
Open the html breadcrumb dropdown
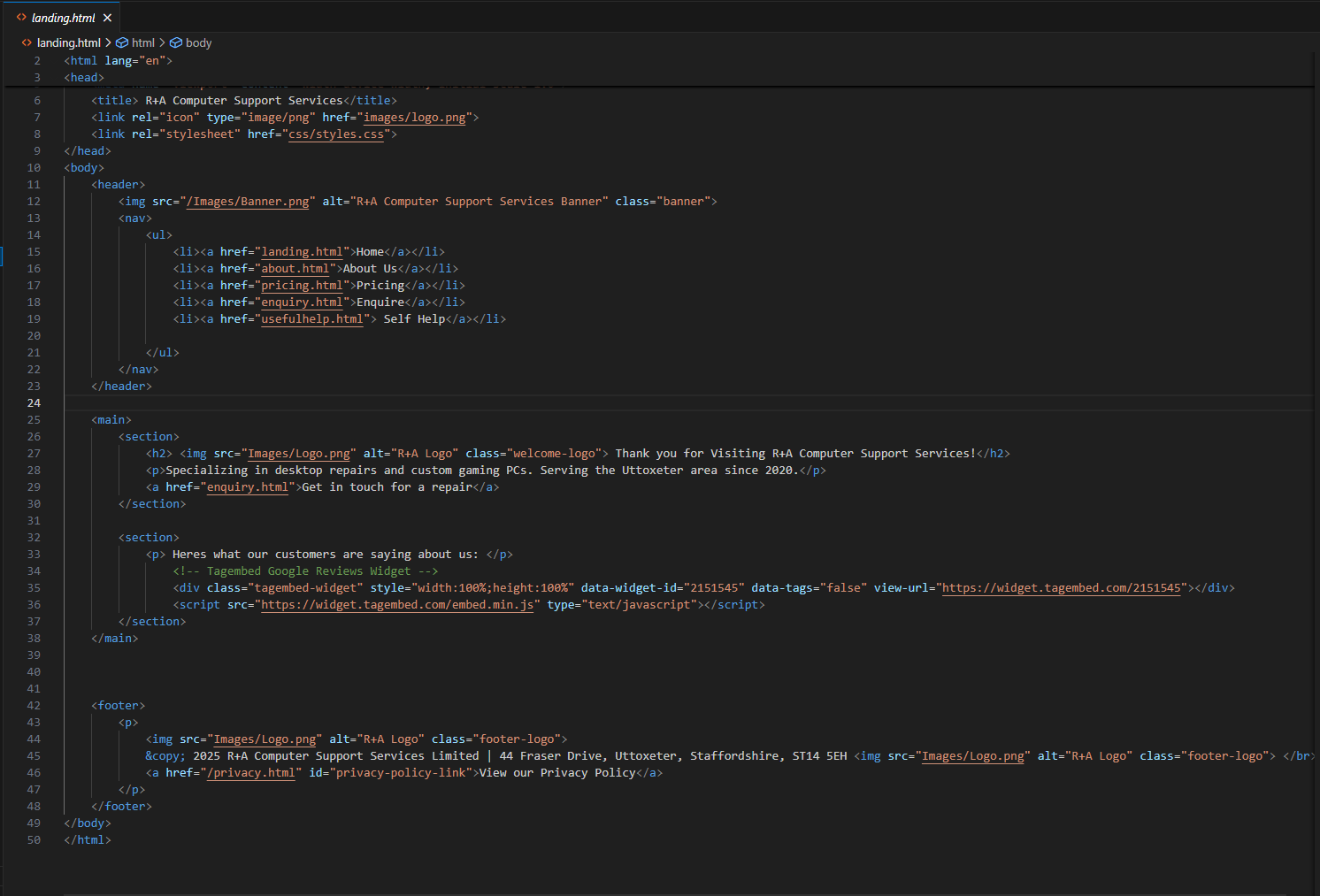pos(142,42)
